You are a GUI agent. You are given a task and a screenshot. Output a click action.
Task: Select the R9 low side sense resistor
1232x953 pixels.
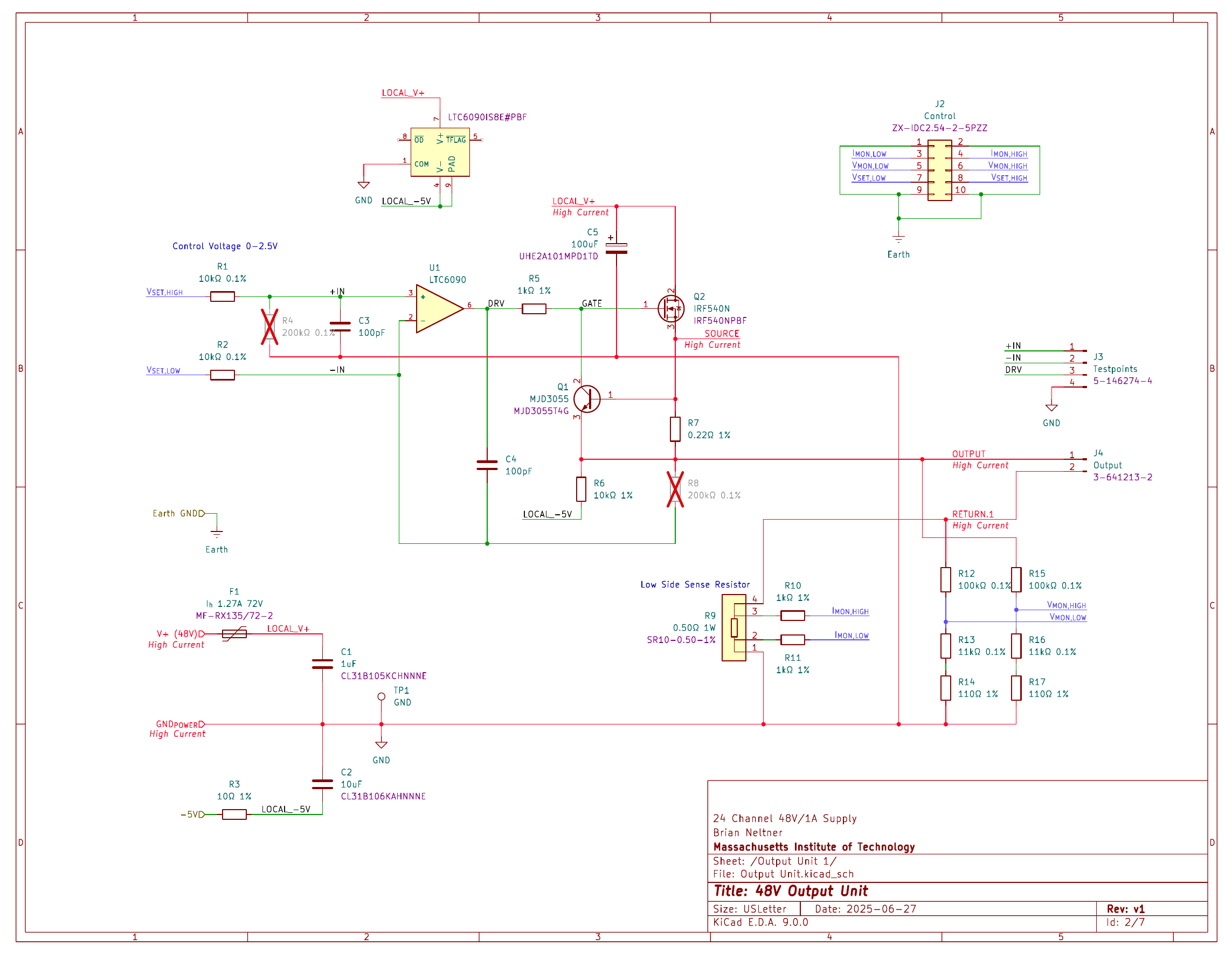click(734, 627)
